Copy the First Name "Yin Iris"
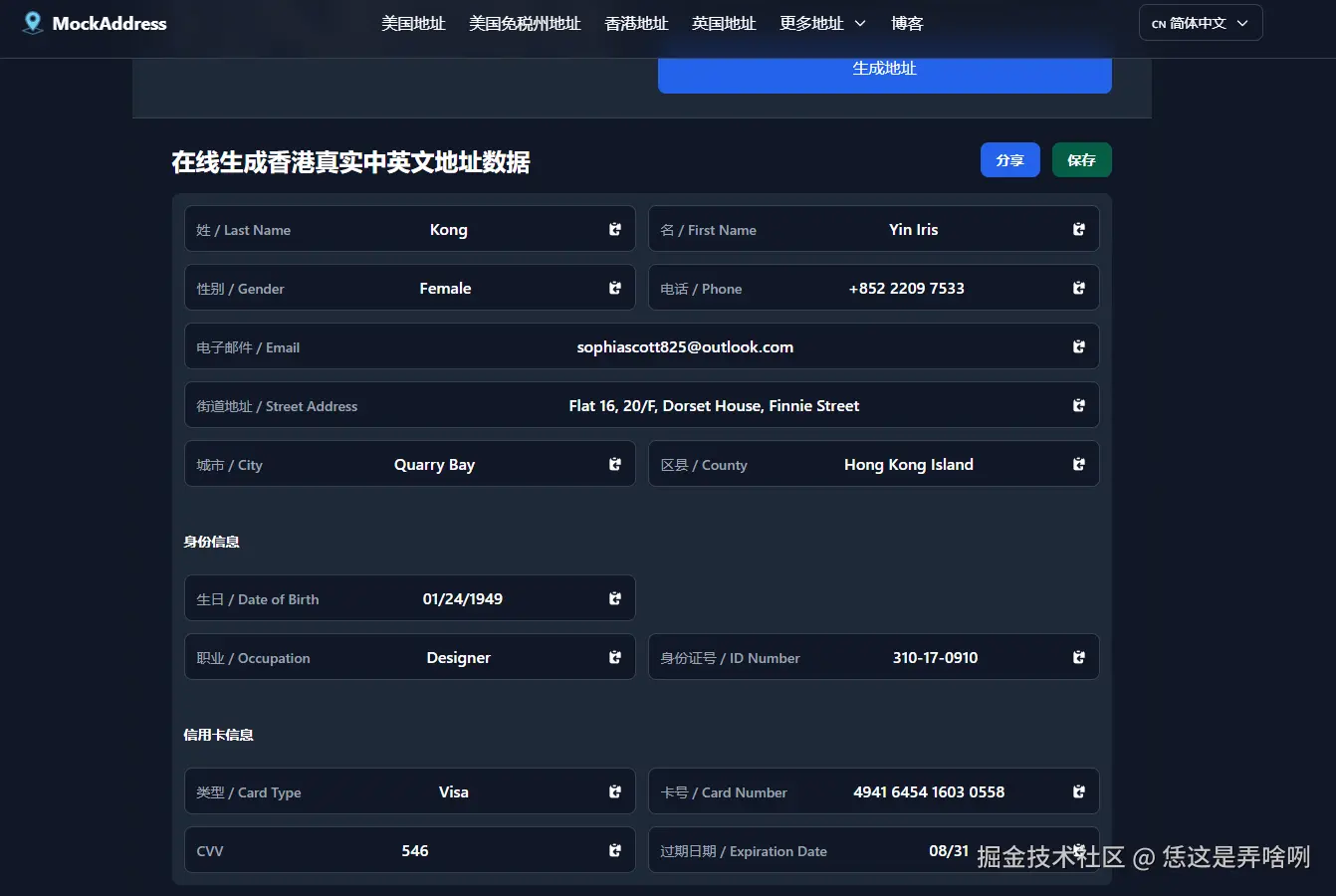Viewport: 1336px width, 896px height. [1078, 229]
